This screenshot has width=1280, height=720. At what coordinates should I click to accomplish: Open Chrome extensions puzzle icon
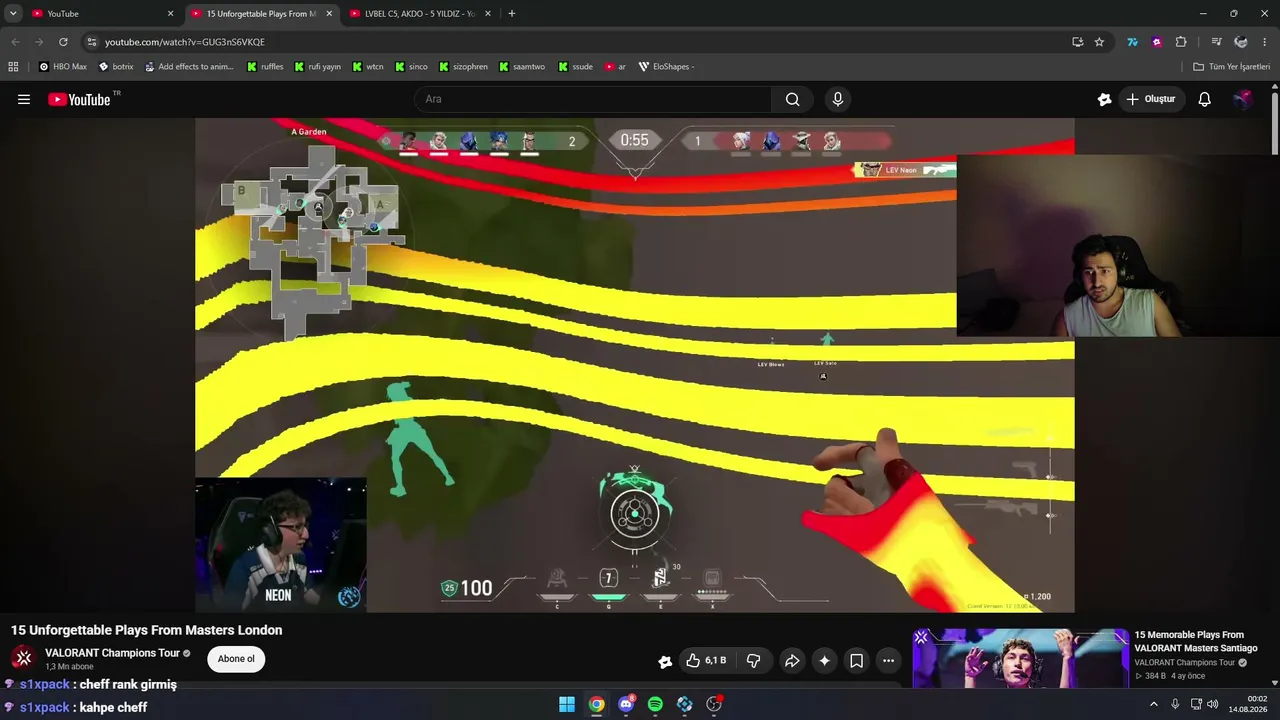click(x=1181, y=42)
